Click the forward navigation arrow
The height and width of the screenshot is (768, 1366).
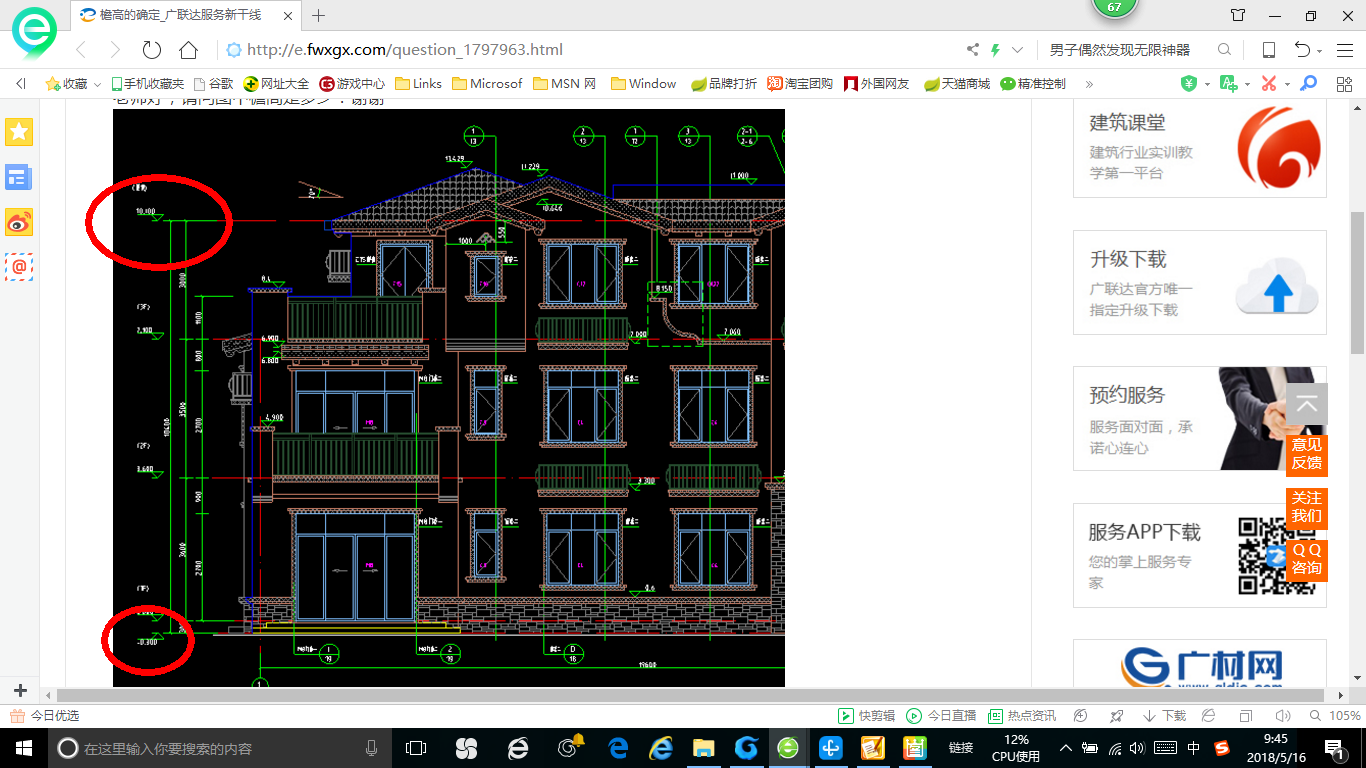115,50
